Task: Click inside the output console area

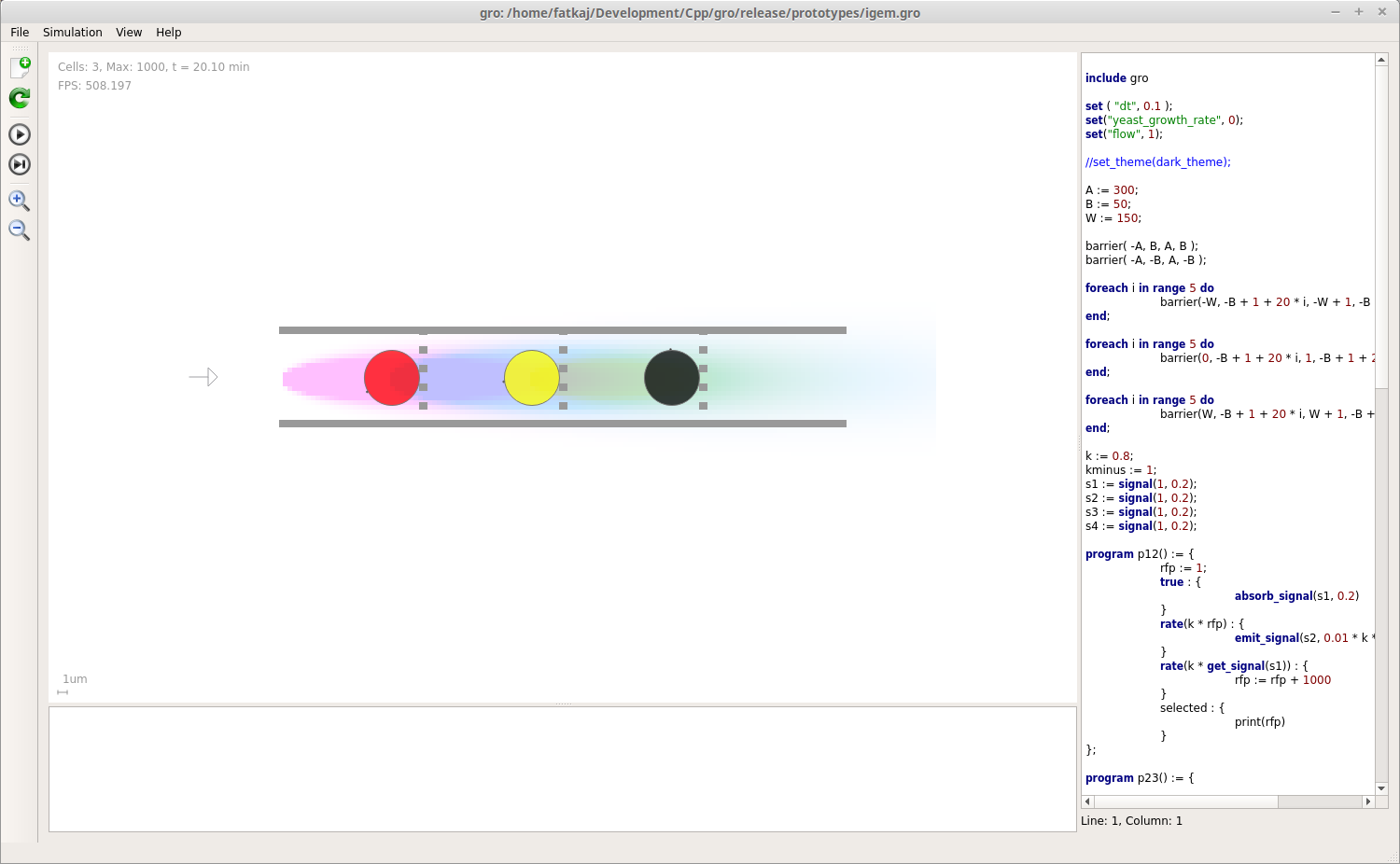Action: click(x=560, y=769)
